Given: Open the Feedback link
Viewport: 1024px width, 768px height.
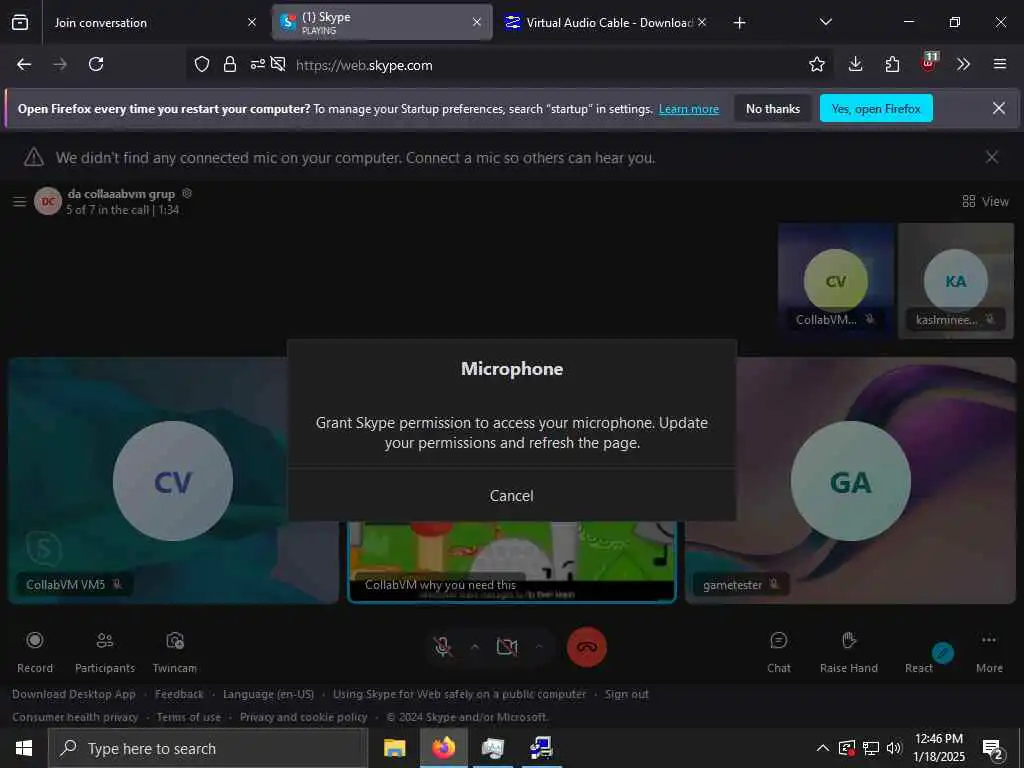Looking at the screenshot, I should (x=179, y=694).
